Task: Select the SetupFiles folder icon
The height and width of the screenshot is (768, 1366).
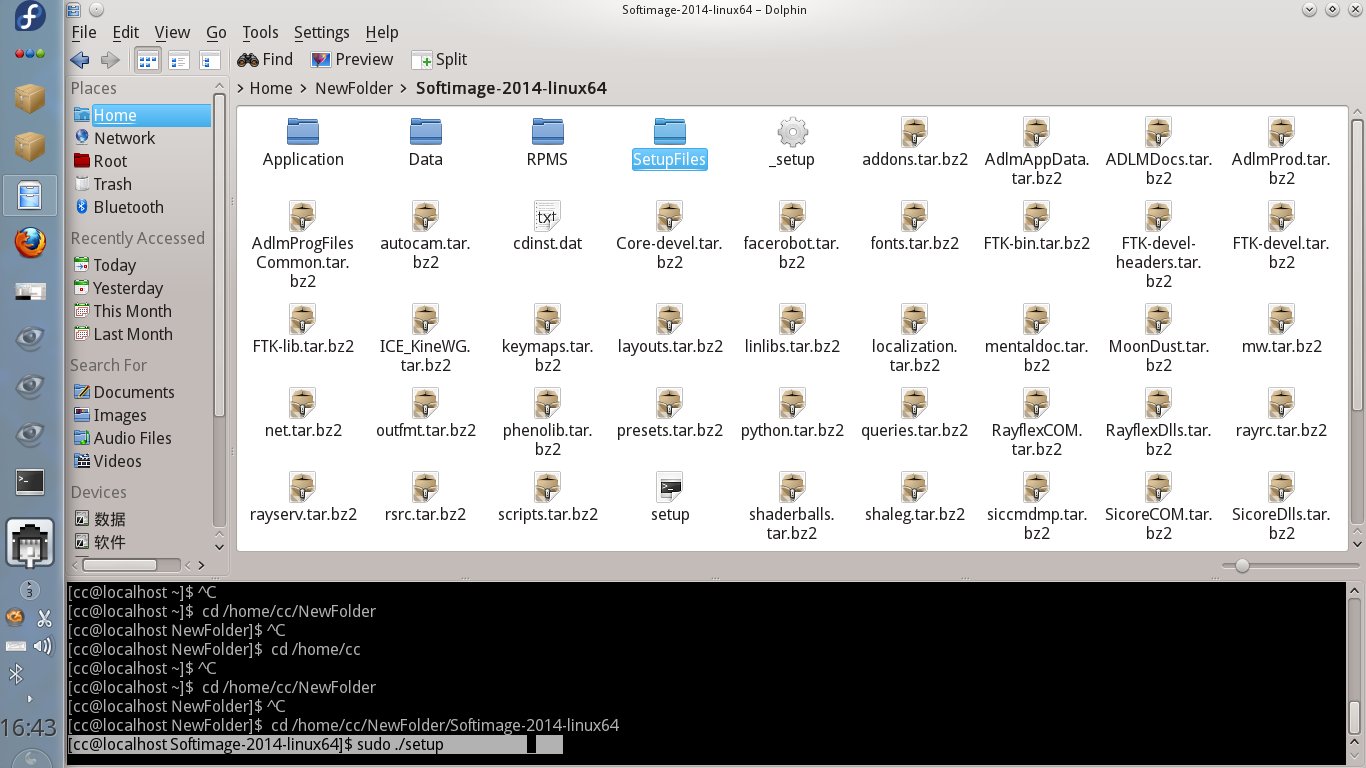Action: point(670,131)
